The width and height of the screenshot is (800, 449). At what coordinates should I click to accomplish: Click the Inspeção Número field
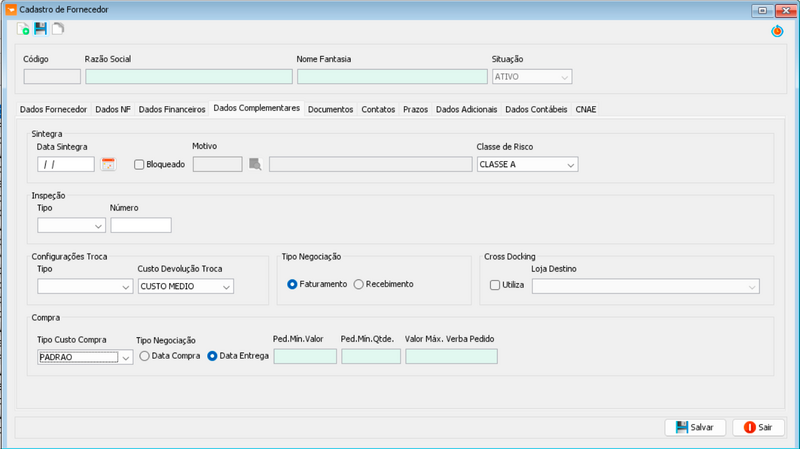(141, 225)
